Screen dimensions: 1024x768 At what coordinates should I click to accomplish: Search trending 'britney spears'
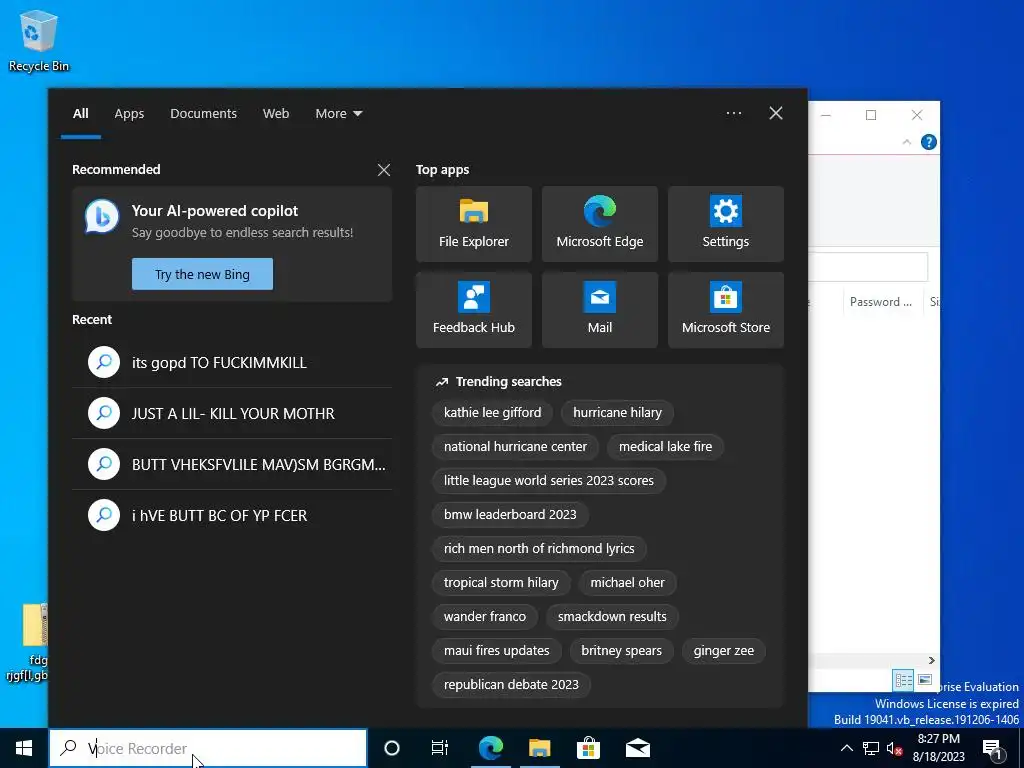click(621, 650)
